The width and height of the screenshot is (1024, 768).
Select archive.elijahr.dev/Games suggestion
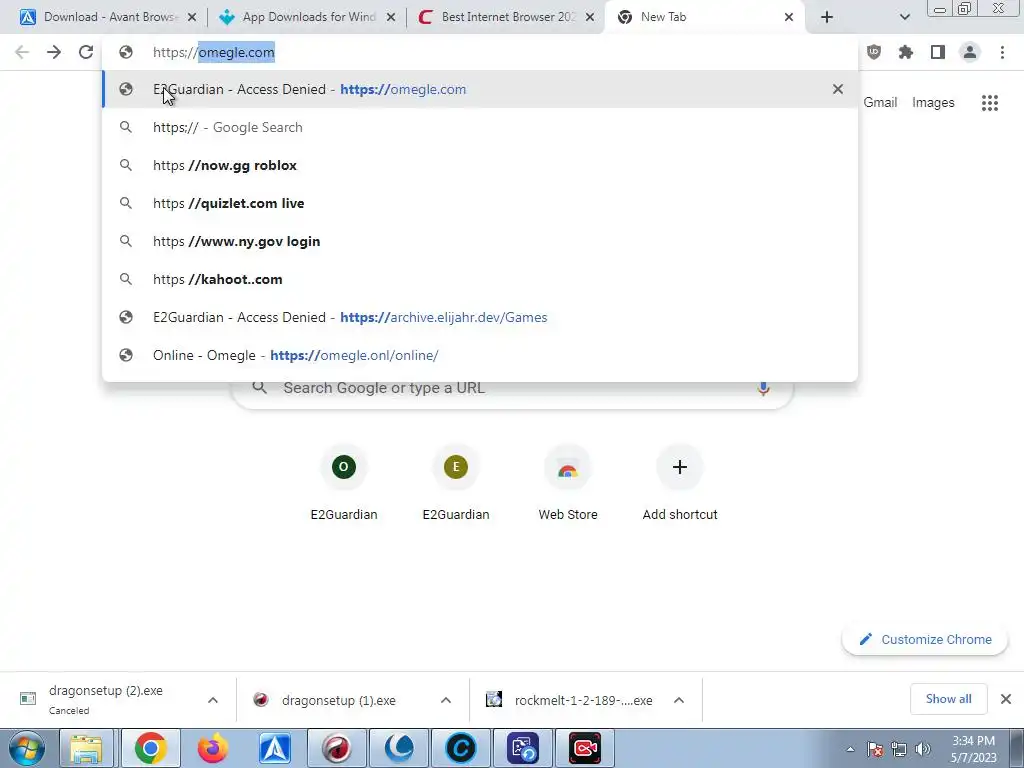tap(480, 317)
